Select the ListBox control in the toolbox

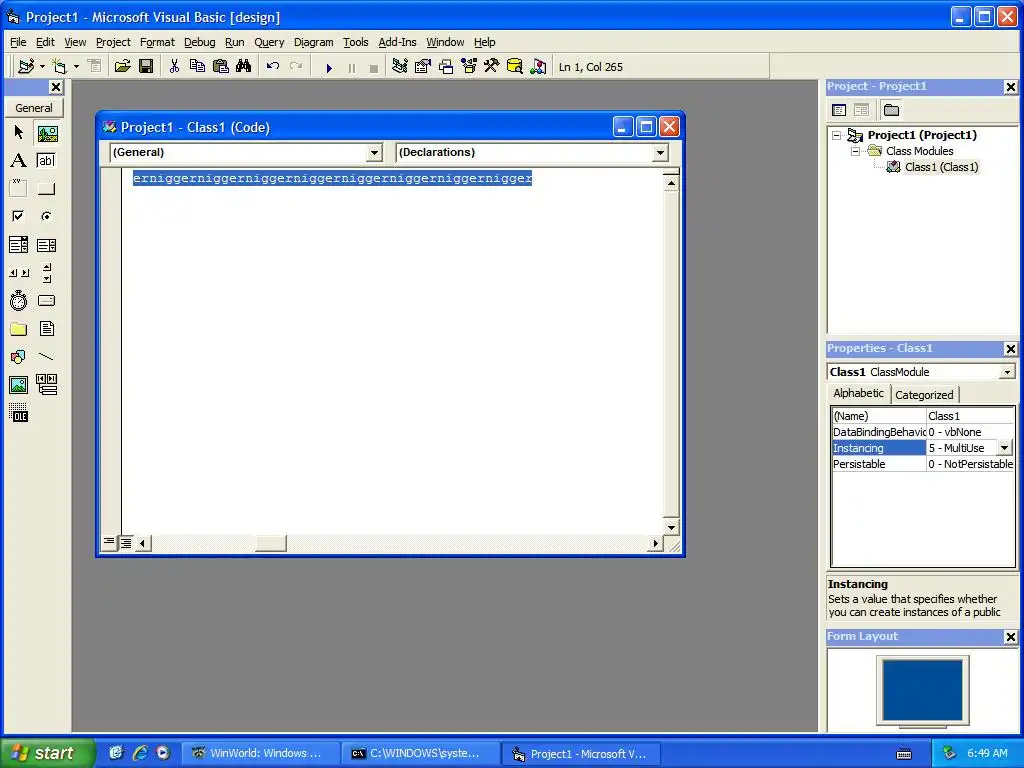tap(46, 245)
